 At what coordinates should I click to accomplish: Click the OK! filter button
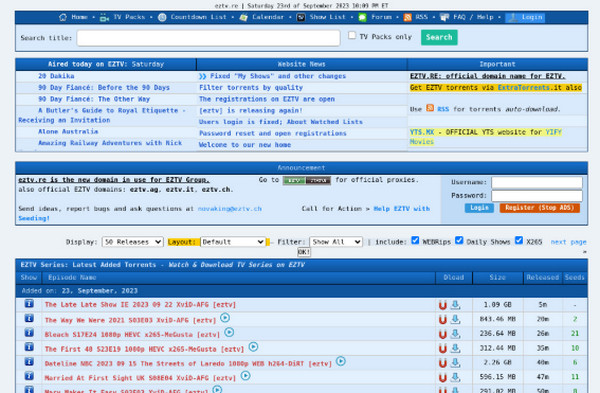[x=304, y=252]
